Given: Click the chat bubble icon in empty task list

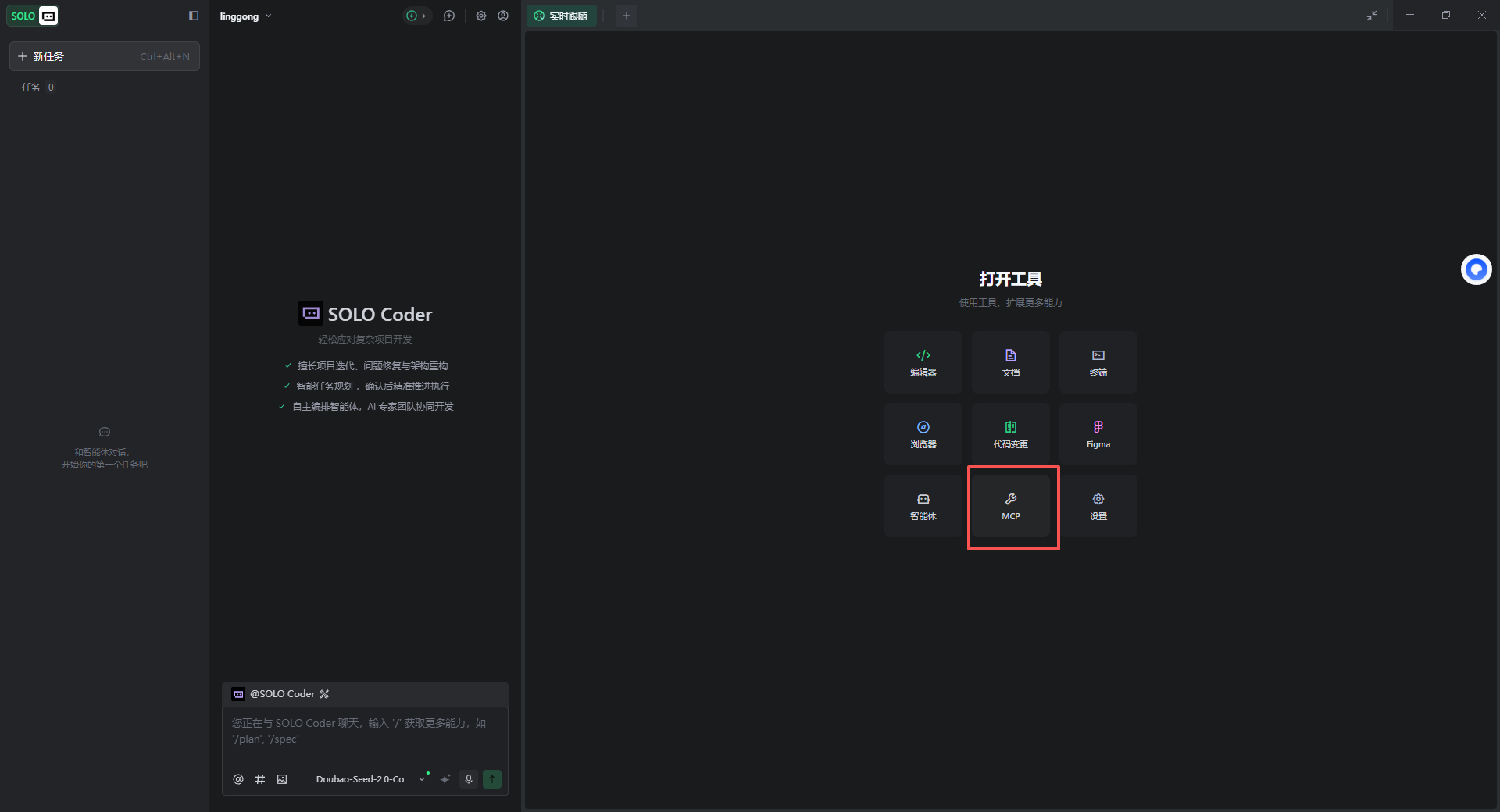Looking at the screenshot, I should coord(105,432).
